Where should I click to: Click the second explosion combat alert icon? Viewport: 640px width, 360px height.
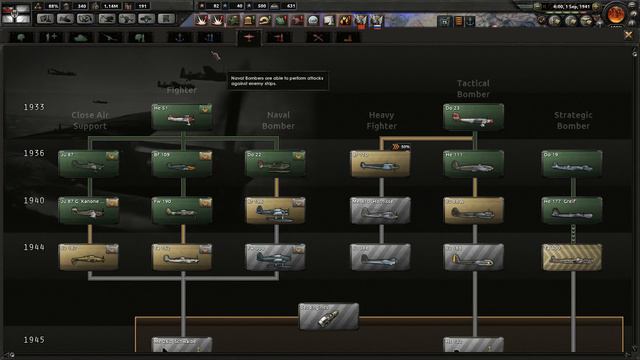coord(217,20)
